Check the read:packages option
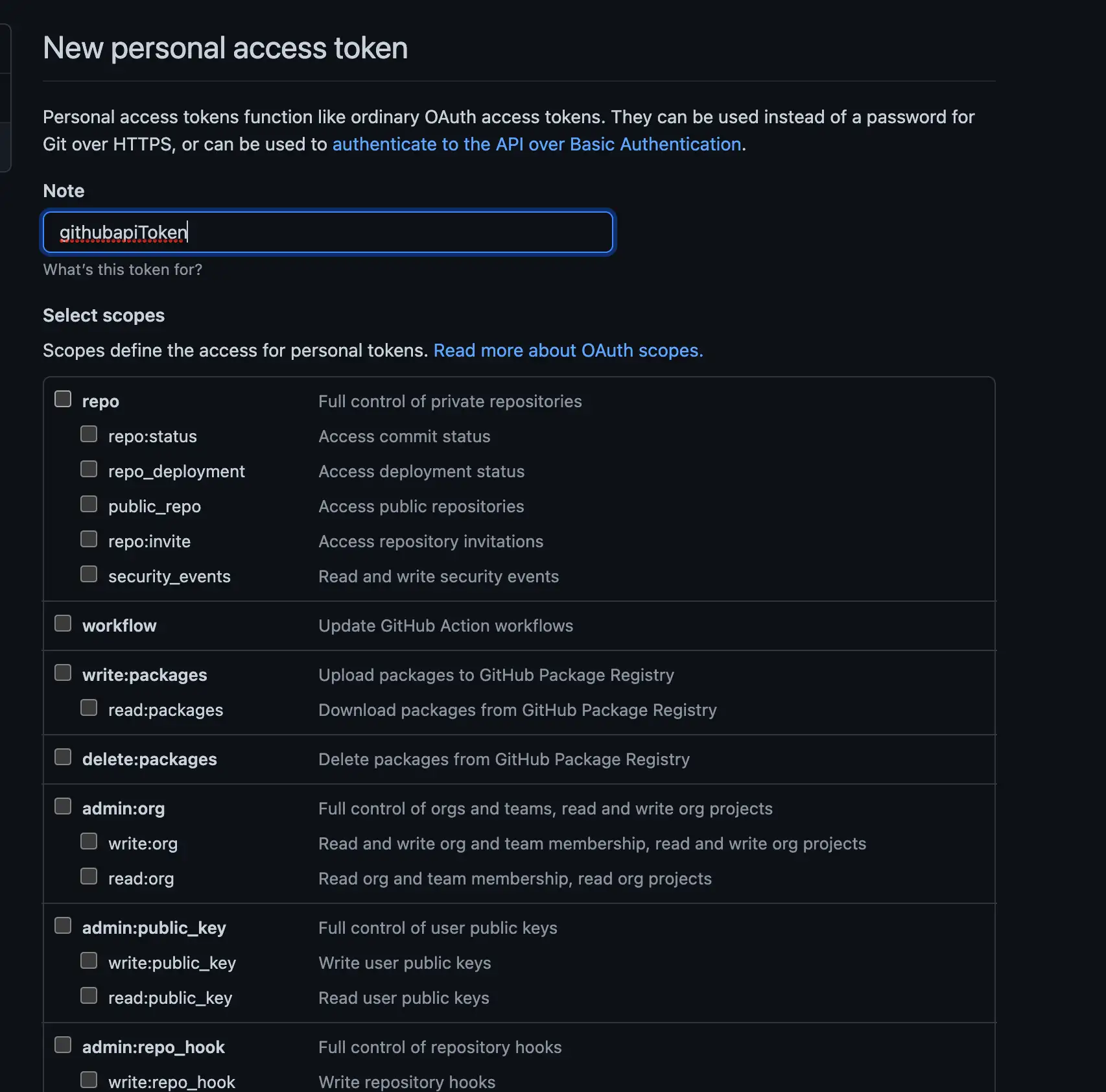The image size is (1106, 1092). [x=89, y=707]
